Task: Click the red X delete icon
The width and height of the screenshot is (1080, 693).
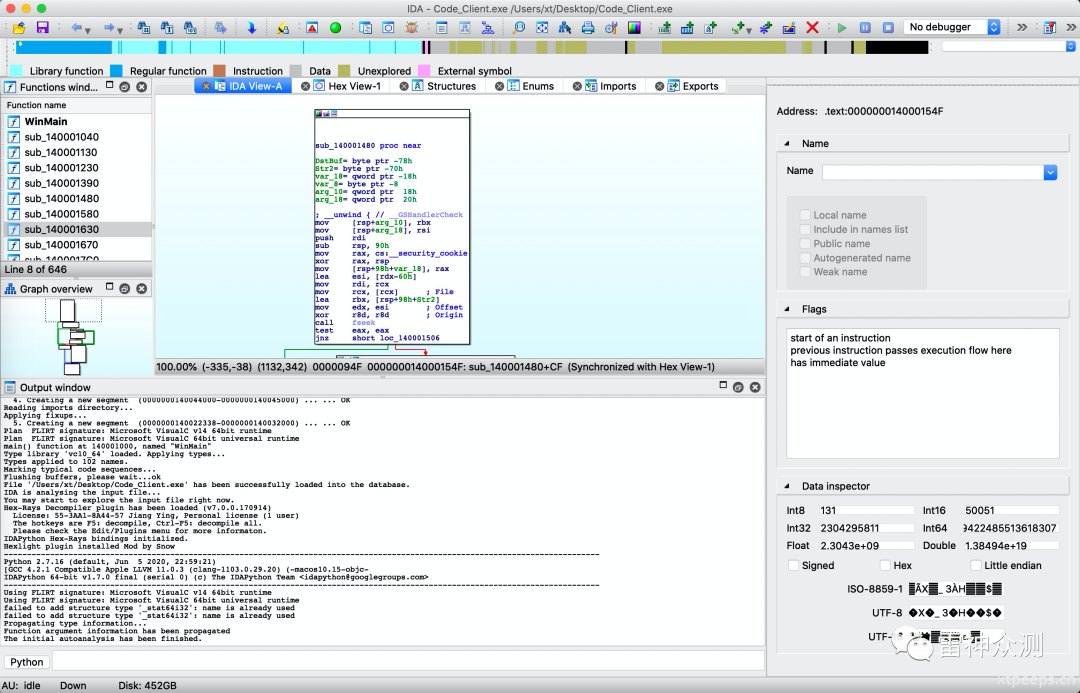Action: click(x=812, y=28)
